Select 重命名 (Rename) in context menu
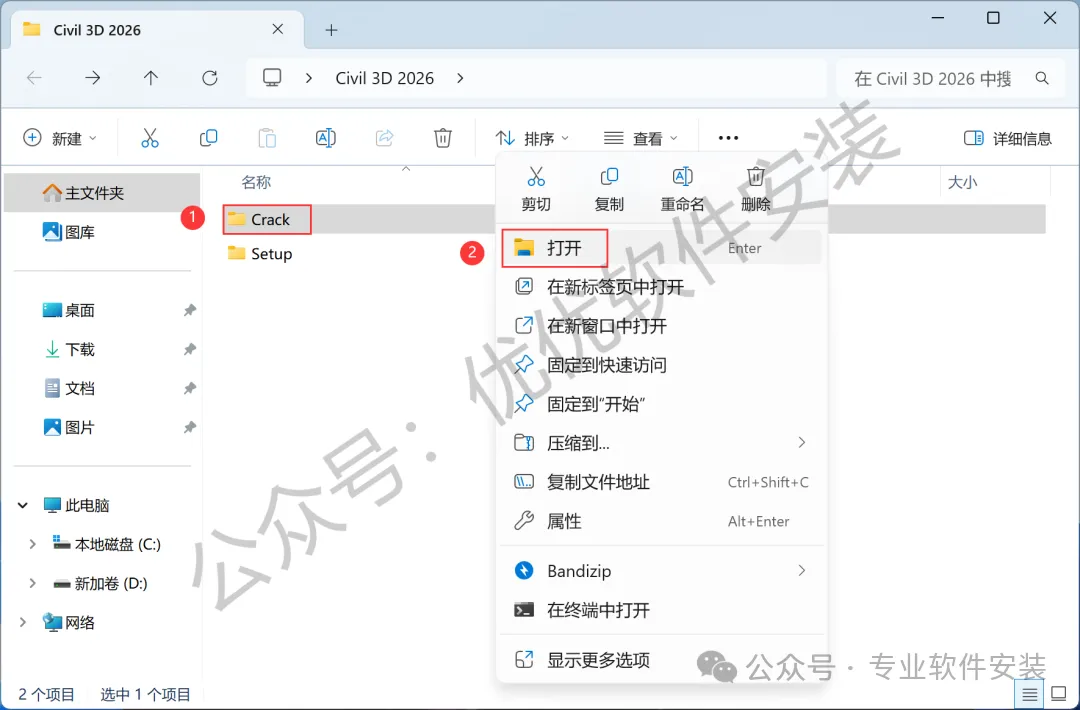Viewport: 1080px width, 710px height. coord(682,189)
